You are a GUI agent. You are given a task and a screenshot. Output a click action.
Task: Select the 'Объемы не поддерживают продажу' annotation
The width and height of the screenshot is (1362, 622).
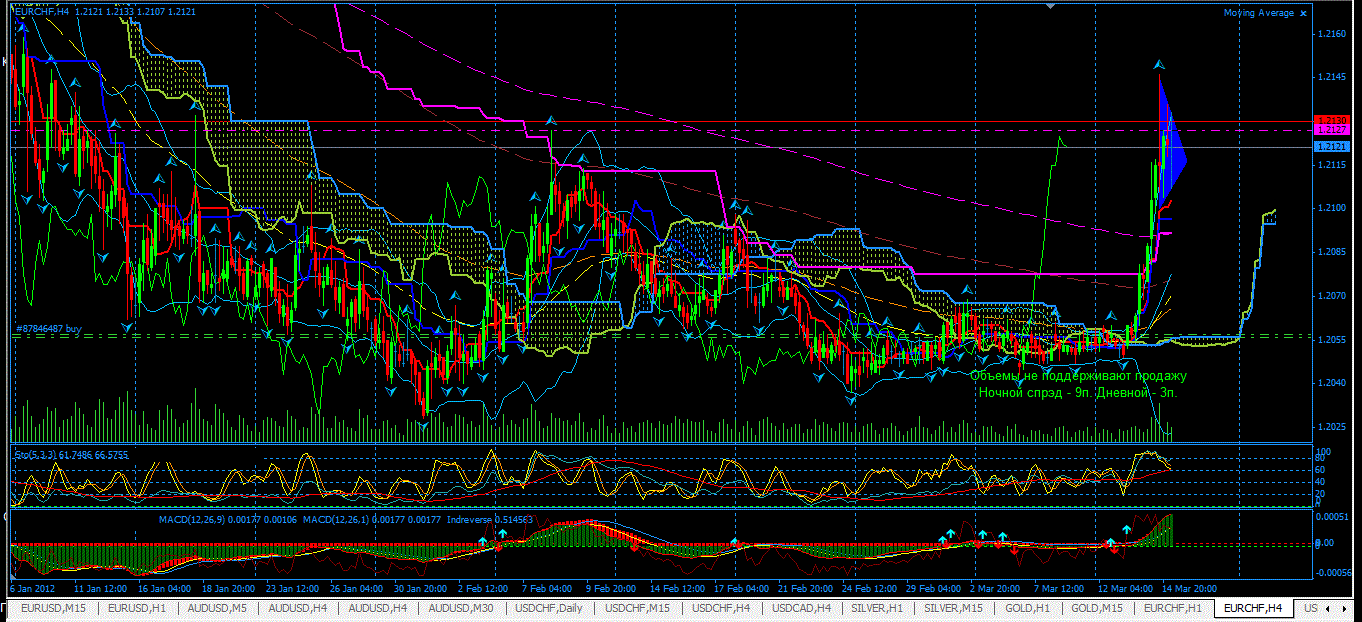coord(1078,376)
